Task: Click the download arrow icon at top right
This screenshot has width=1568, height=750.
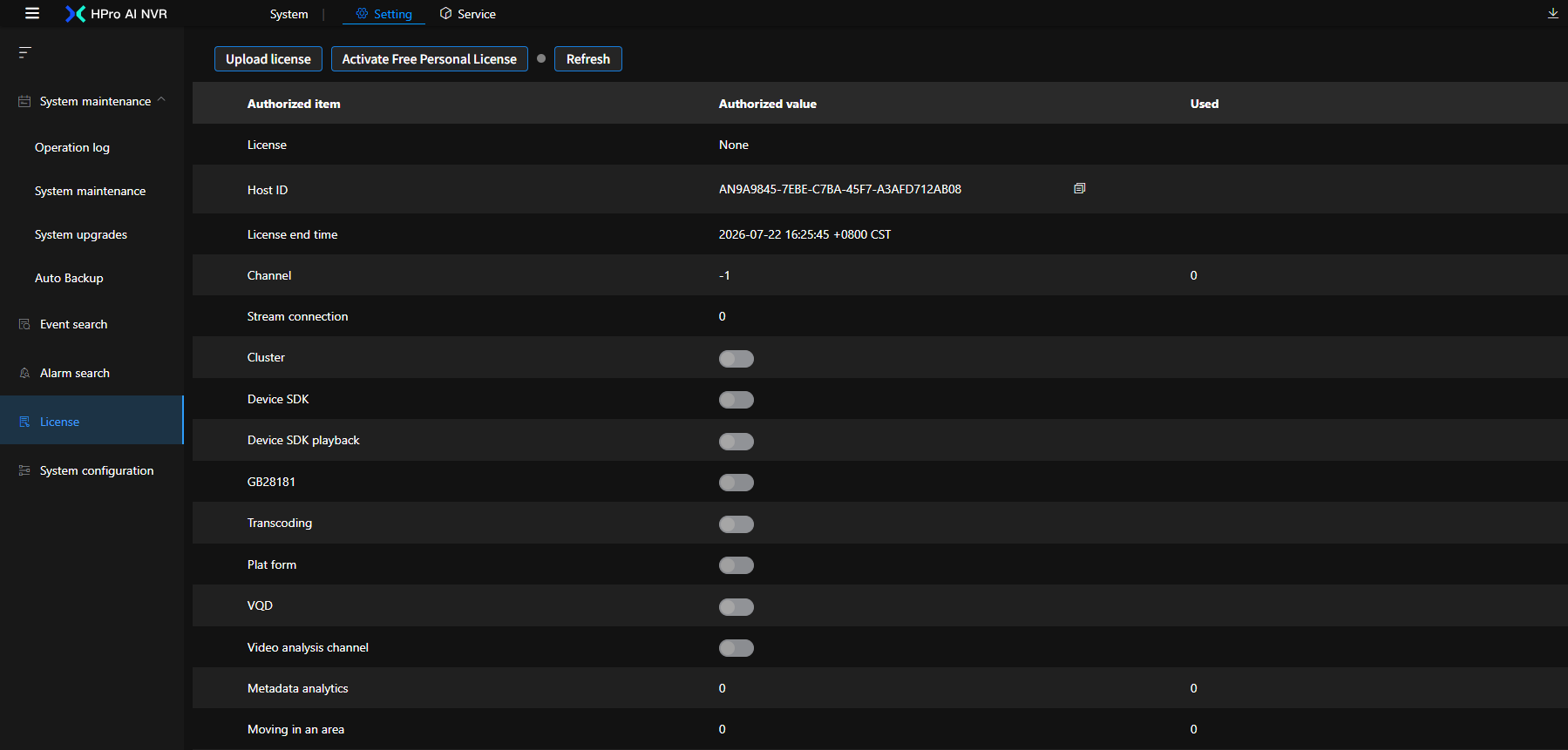Action: [1552, 13]
